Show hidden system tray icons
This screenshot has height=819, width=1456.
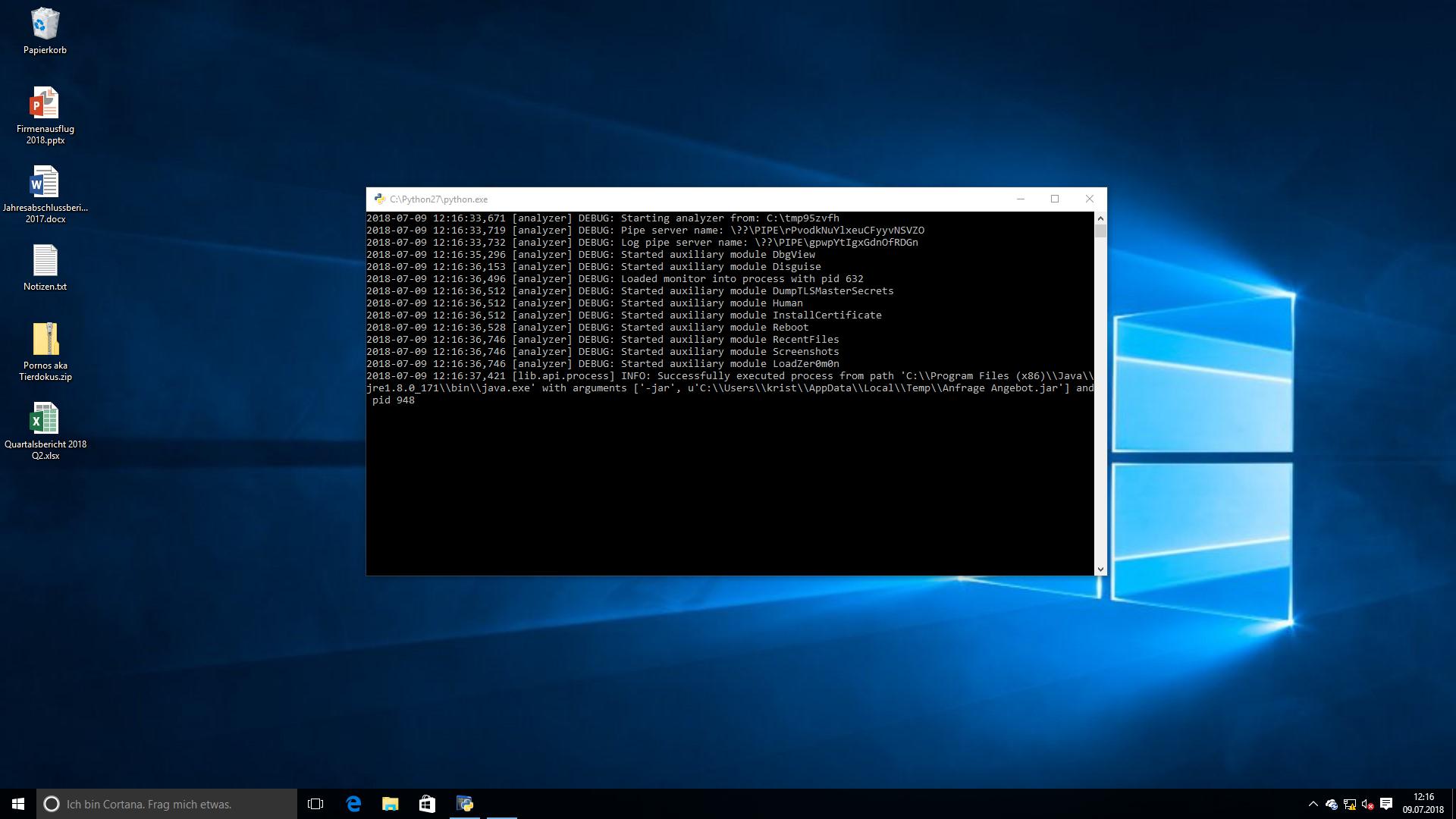[1313, 805]
